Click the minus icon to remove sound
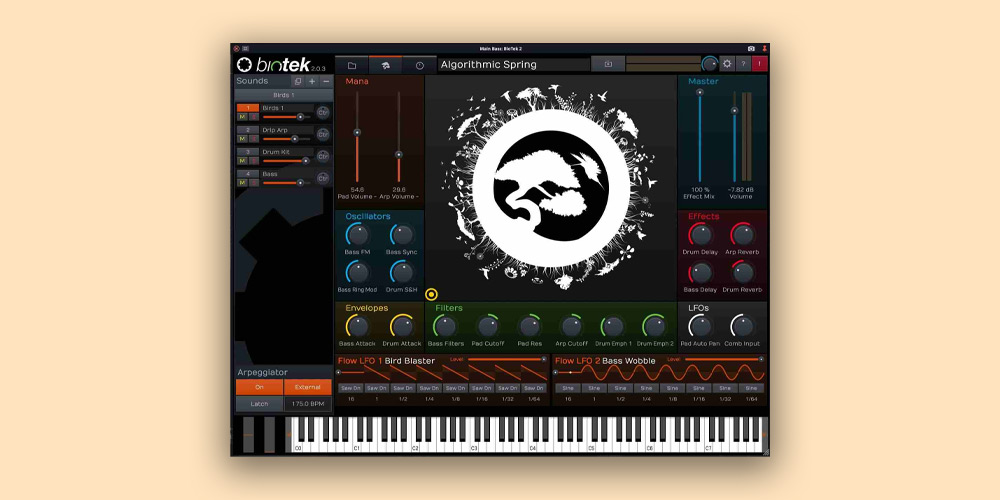 [326, 81]
